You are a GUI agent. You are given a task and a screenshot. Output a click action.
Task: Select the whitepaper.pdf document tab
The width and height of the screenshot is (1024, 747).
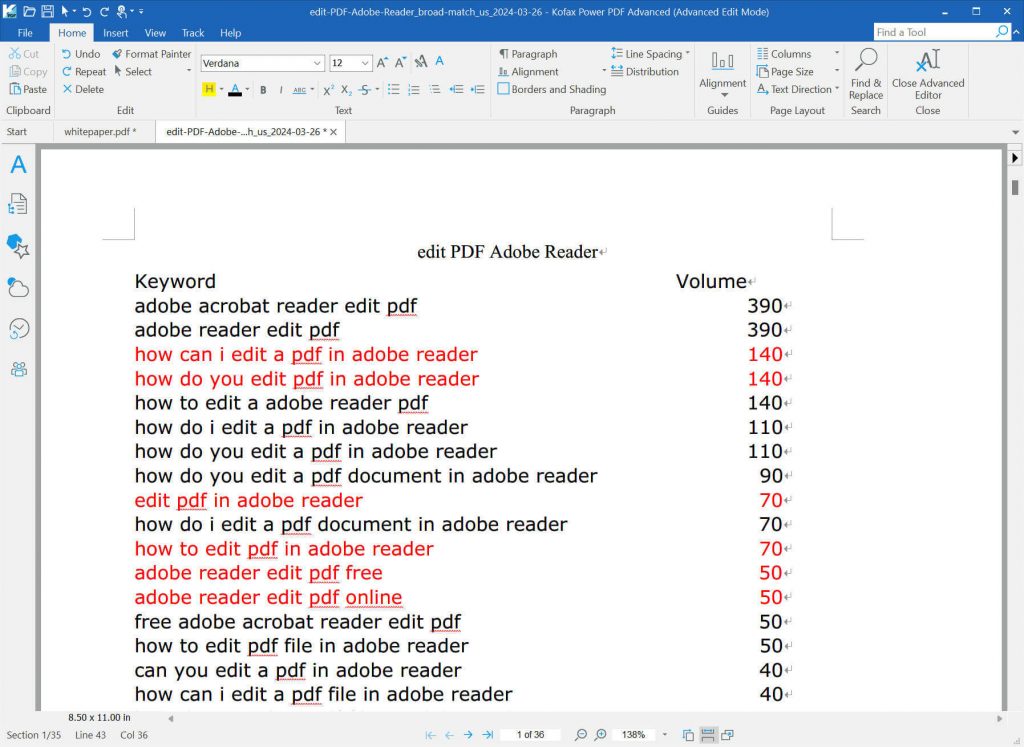pyautogui.click(x=100, y=130)
